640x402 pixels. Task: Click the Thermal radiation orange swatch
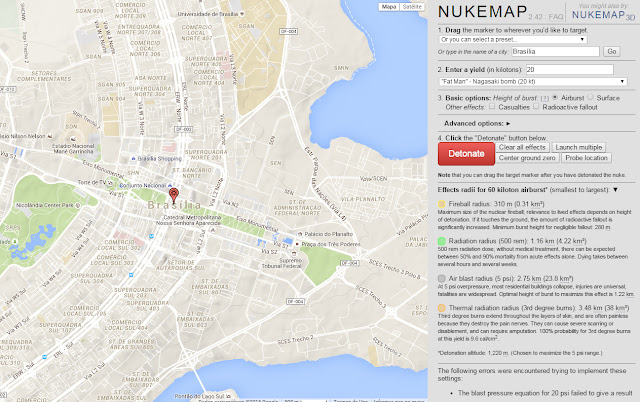[x=442, y=308]
